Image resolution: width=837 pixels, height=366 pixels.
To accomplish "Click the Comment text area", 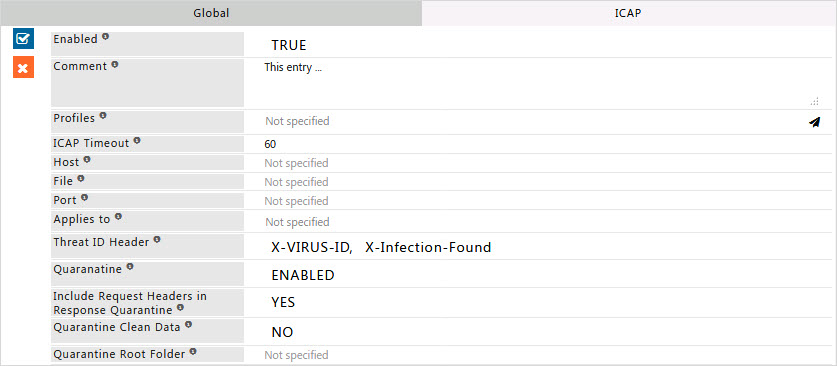I will click(538, 84).
